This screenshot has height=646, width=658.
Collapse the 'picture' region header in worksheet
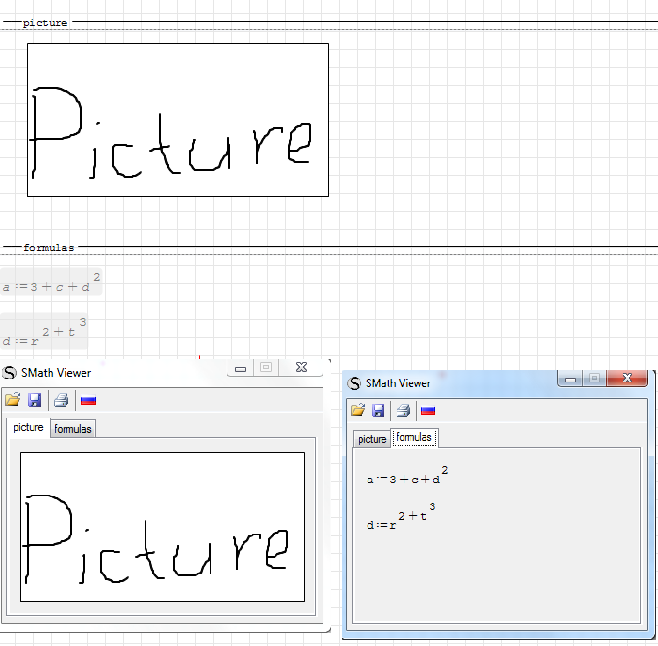tap(45, 23)
